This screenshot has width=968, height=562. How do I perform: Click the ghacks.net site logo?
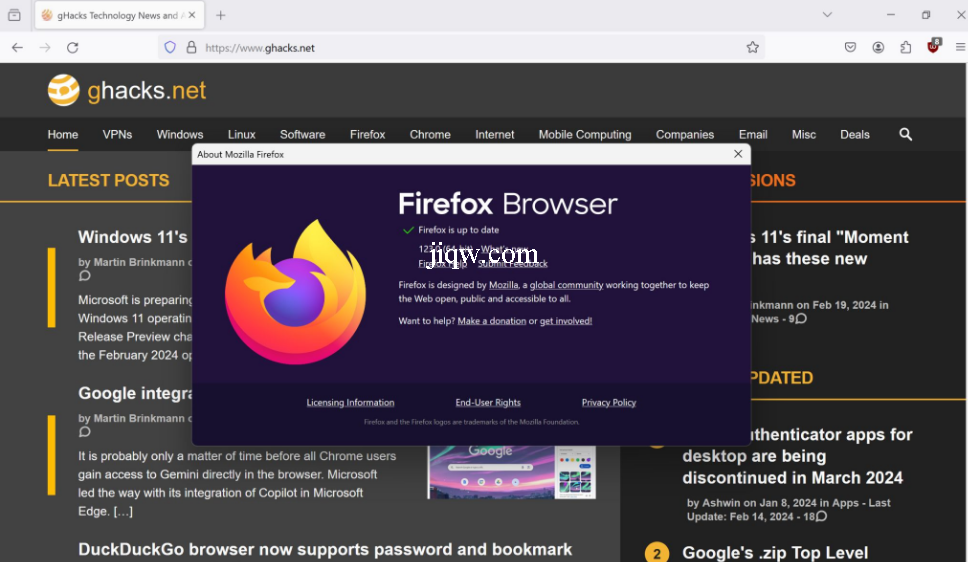point(127,91)
